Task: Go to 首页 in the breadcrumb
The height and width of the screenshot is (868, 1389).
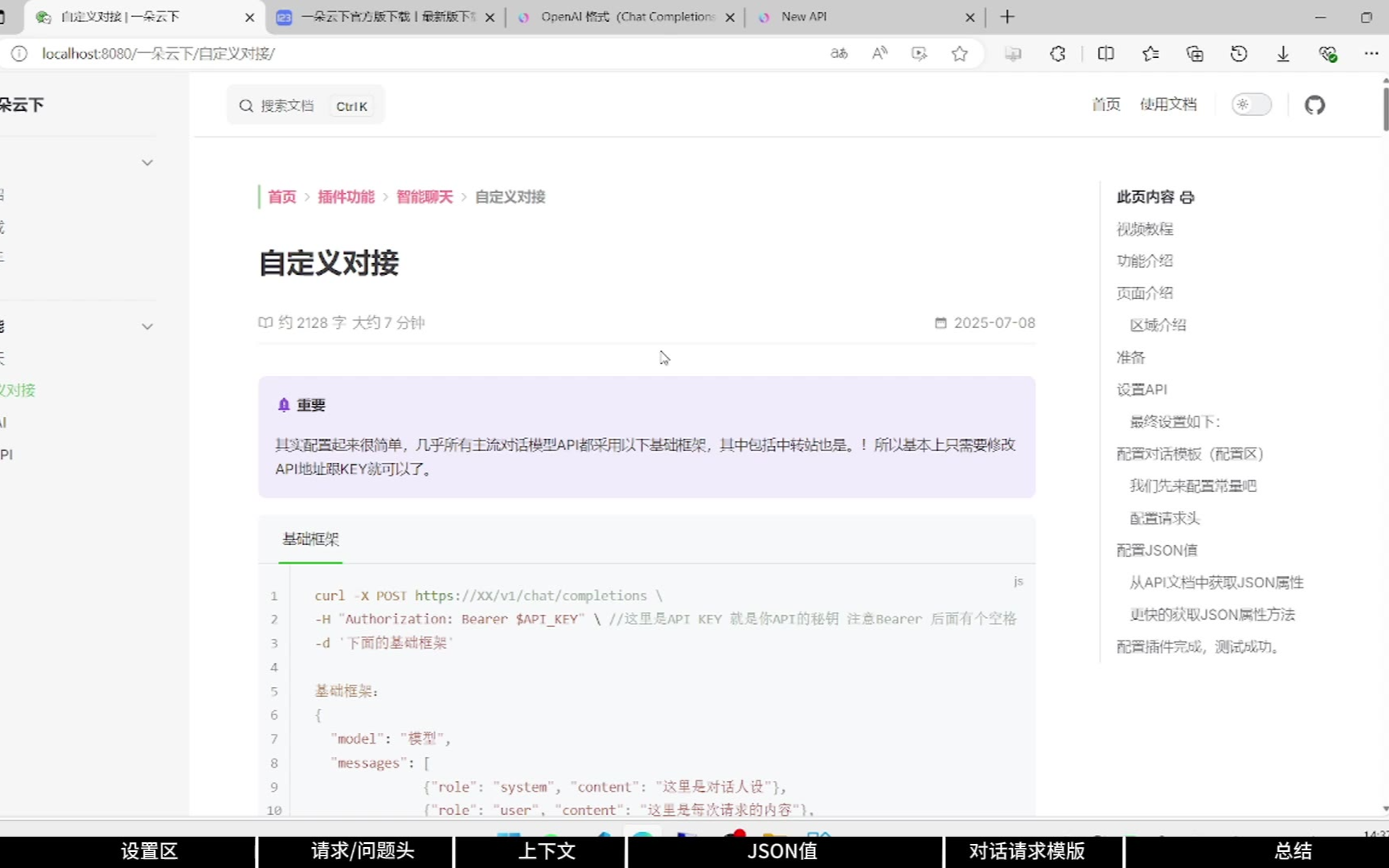Action: click(282, 197)
